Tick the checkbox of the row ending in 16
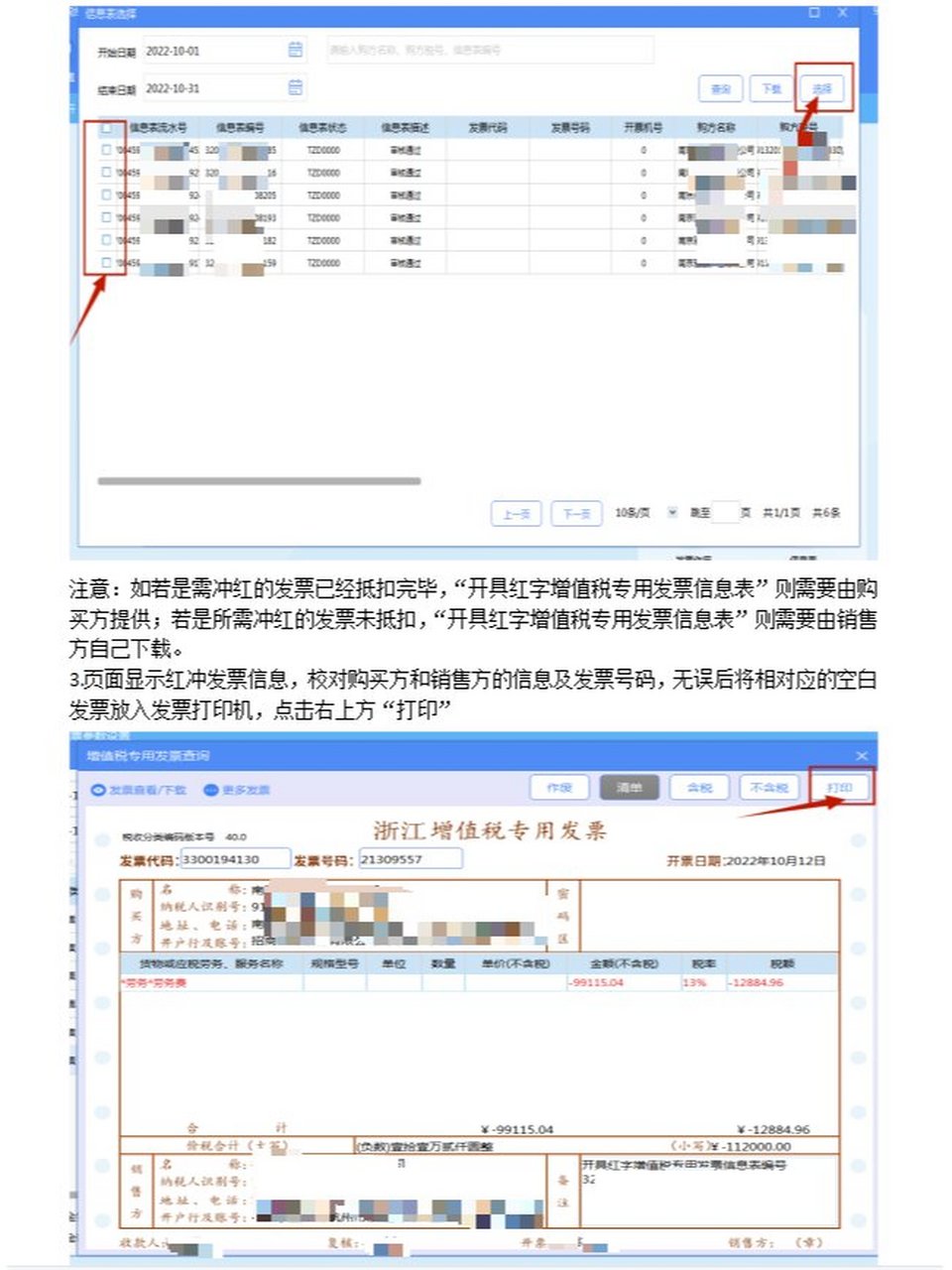This screenshot has width=952, height=1270. click(106, 173)
